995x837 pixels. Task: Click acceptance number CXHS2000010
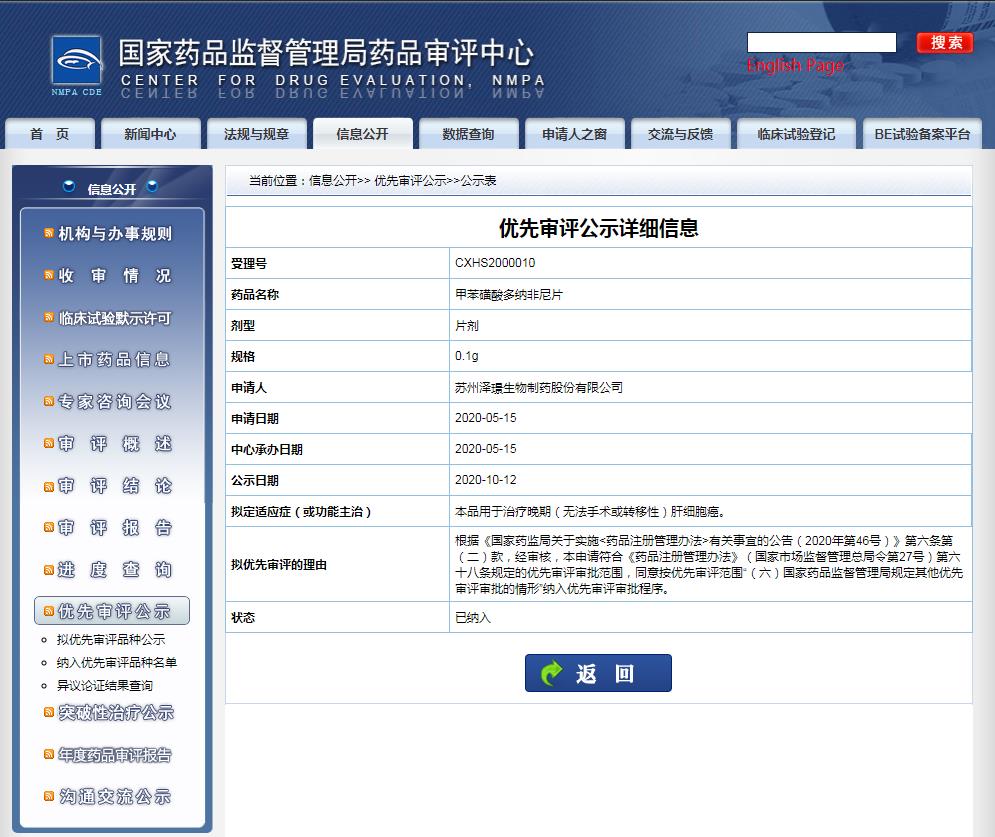[495, 263]
